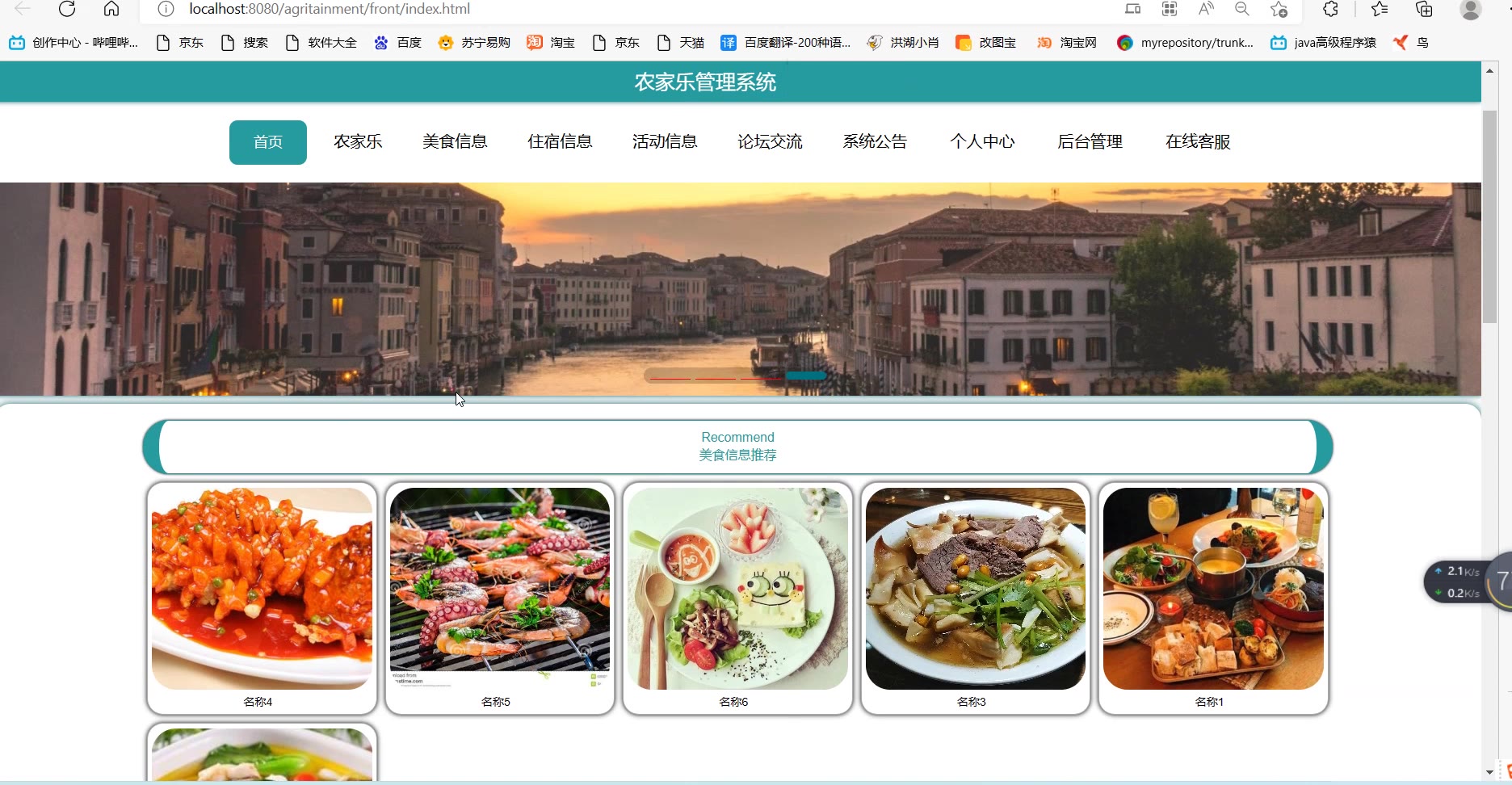Click the laptop-and-phone devices icon in address bar

1133,9
